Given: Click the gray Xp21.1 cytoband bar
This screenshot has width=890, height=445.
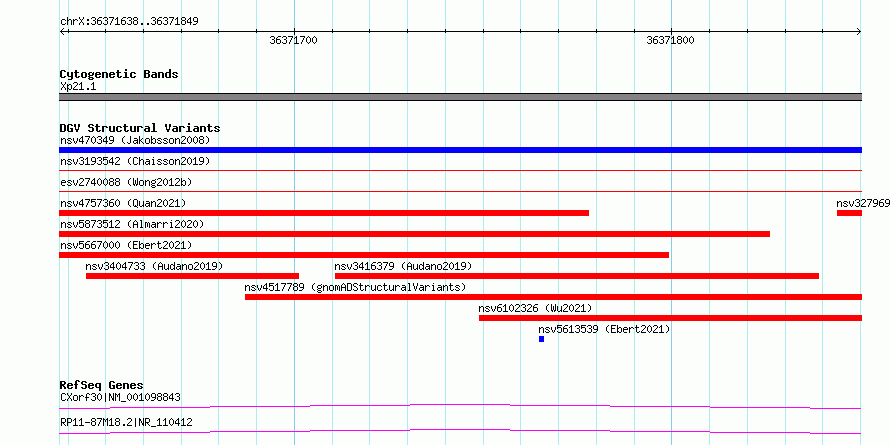Looking at the screenshot, I should click(460, 97).
